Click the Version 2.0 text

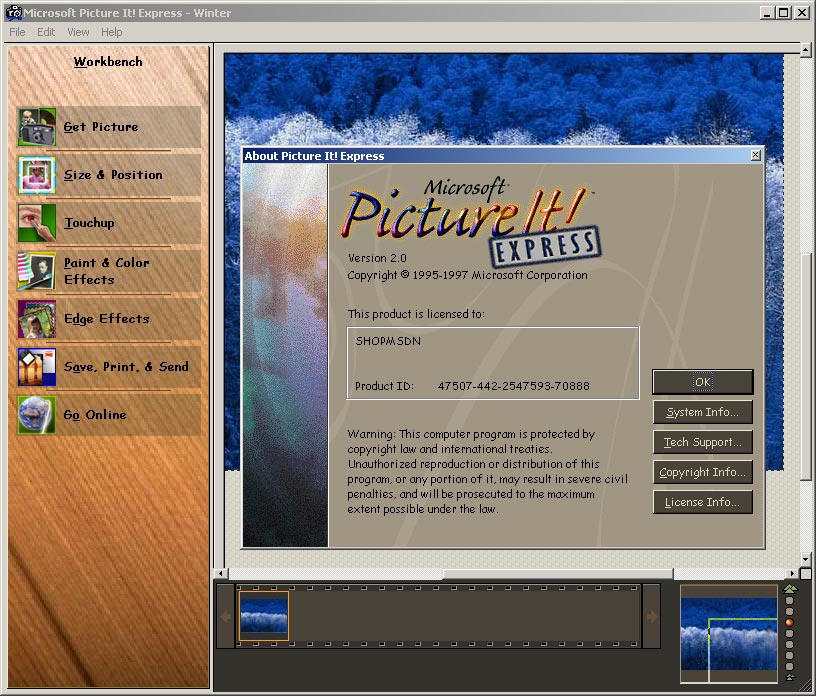click(x=377, y=258)
